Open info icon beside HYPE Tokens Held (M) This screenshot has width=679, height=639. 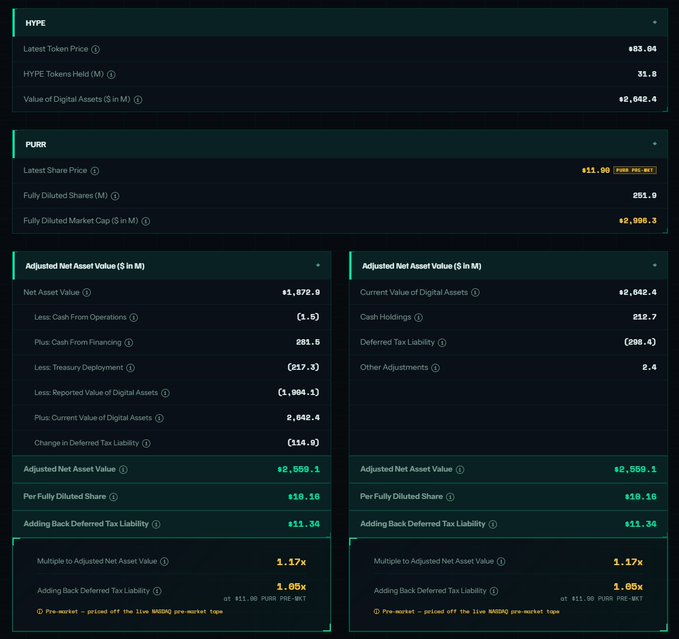click(111, 74)
